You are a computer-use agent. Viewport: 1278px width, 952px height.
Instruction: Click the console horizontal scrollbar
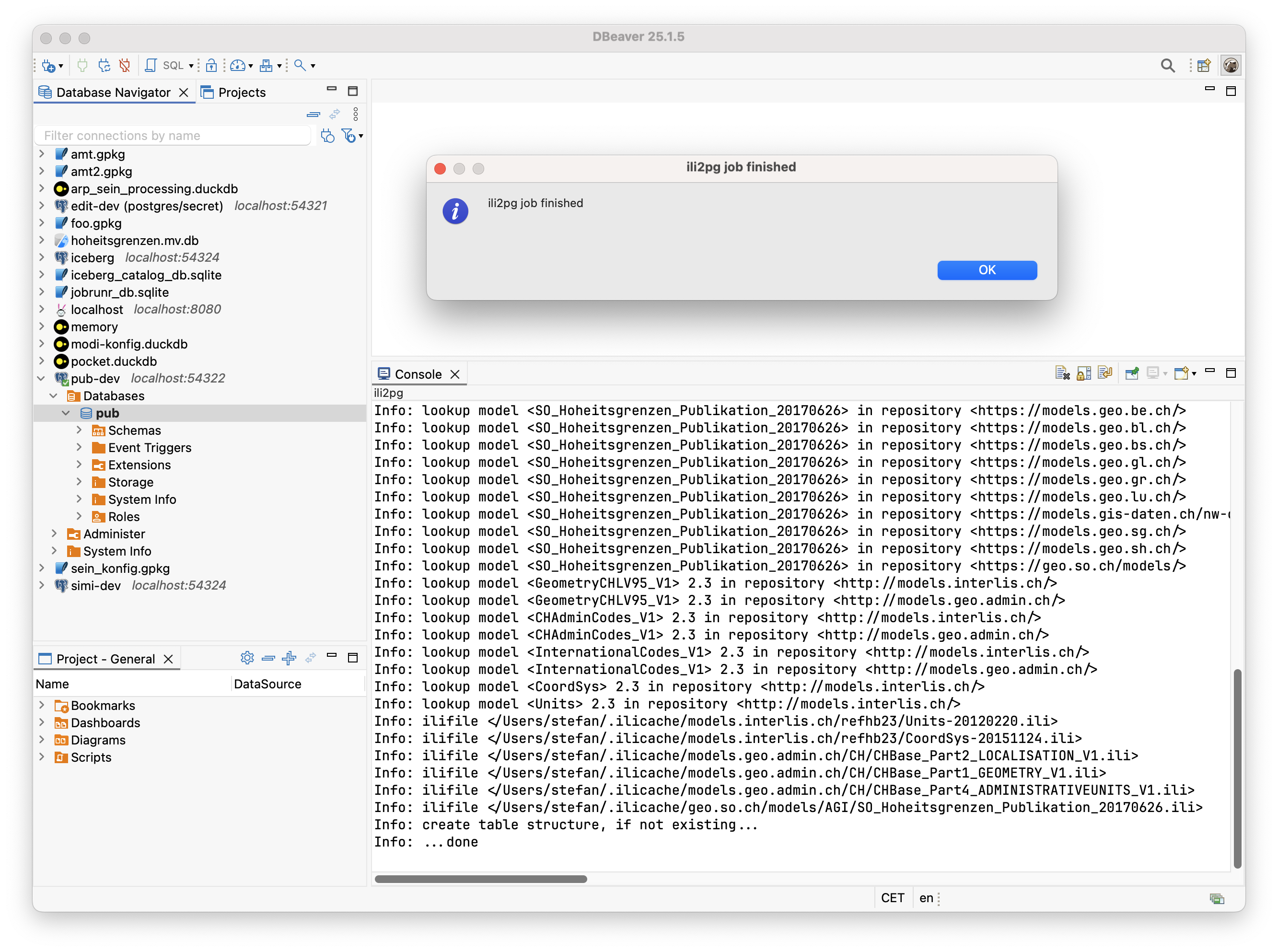click(x=480, y=879)
